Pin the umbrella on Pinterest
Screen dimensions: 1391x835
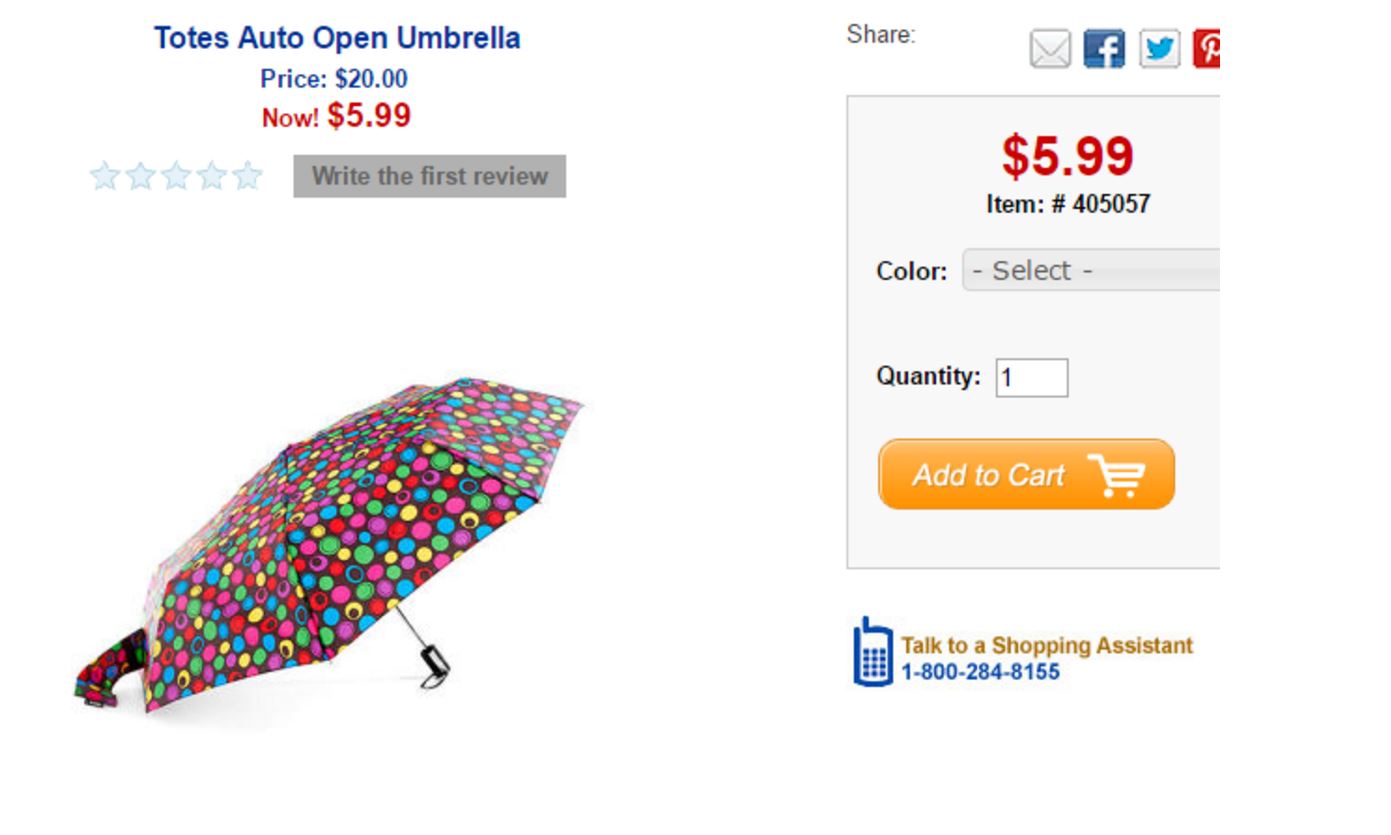(x=1207, y=49)
